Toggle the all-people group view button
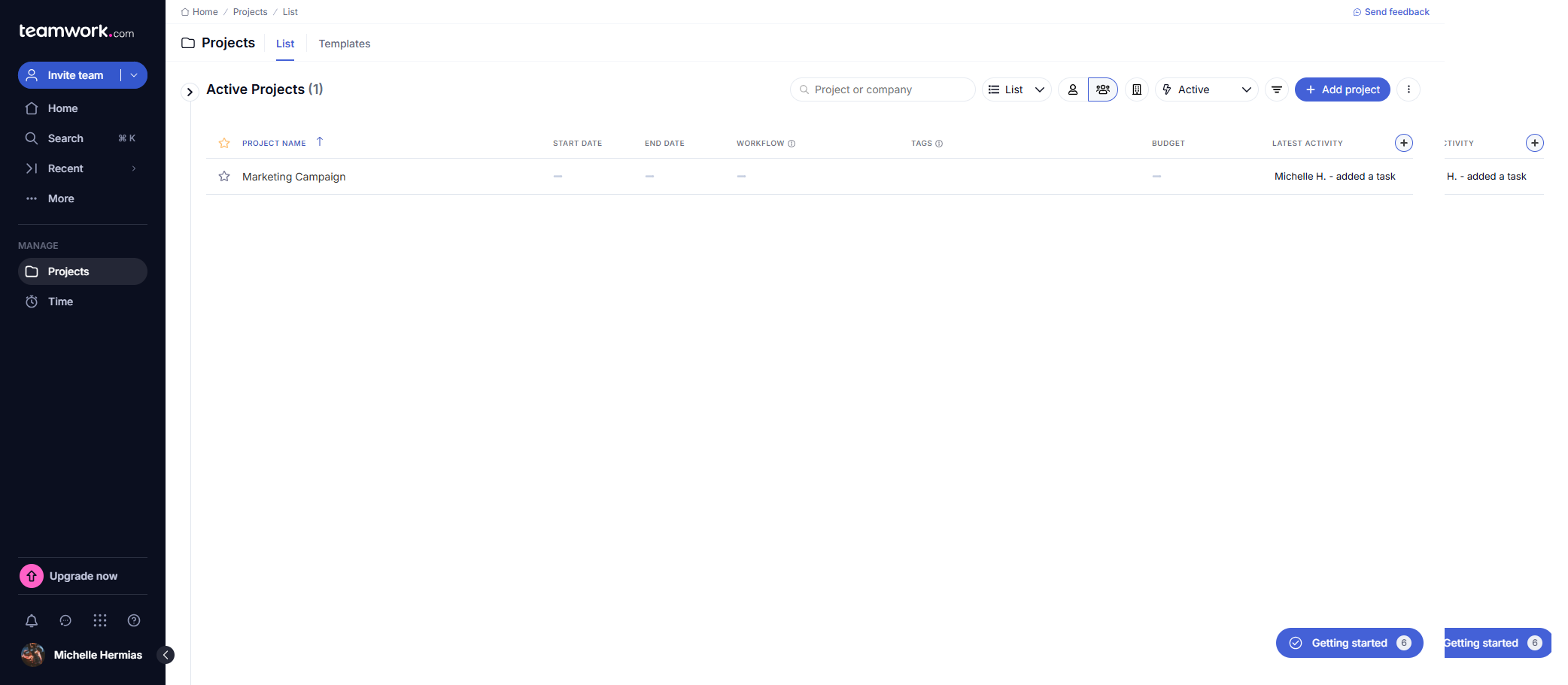The height and width of the screenshot is (685, 1568). [x=1103, y=89]
